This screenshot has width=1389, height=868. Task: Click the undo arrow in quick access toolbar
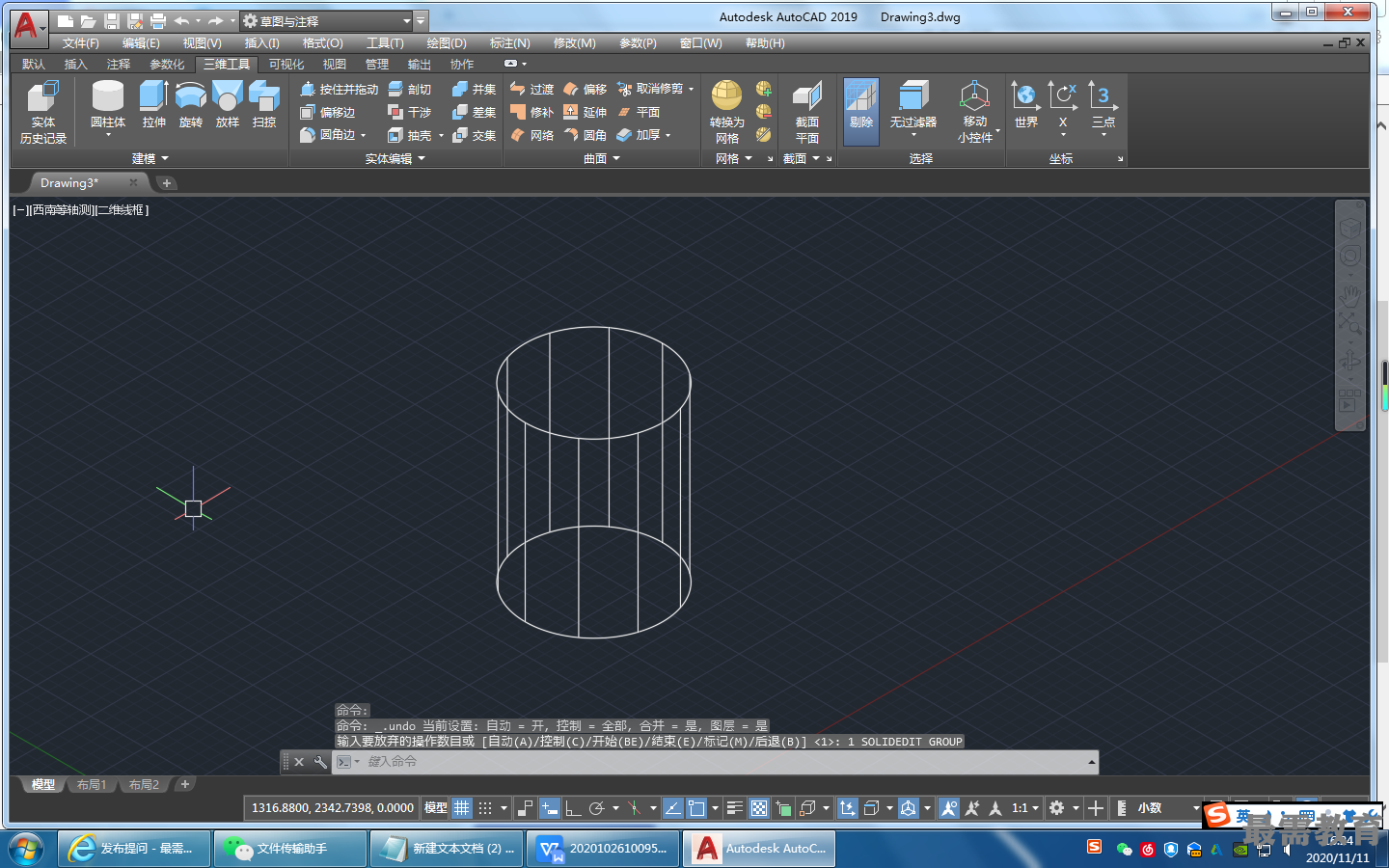coord(181,20)
